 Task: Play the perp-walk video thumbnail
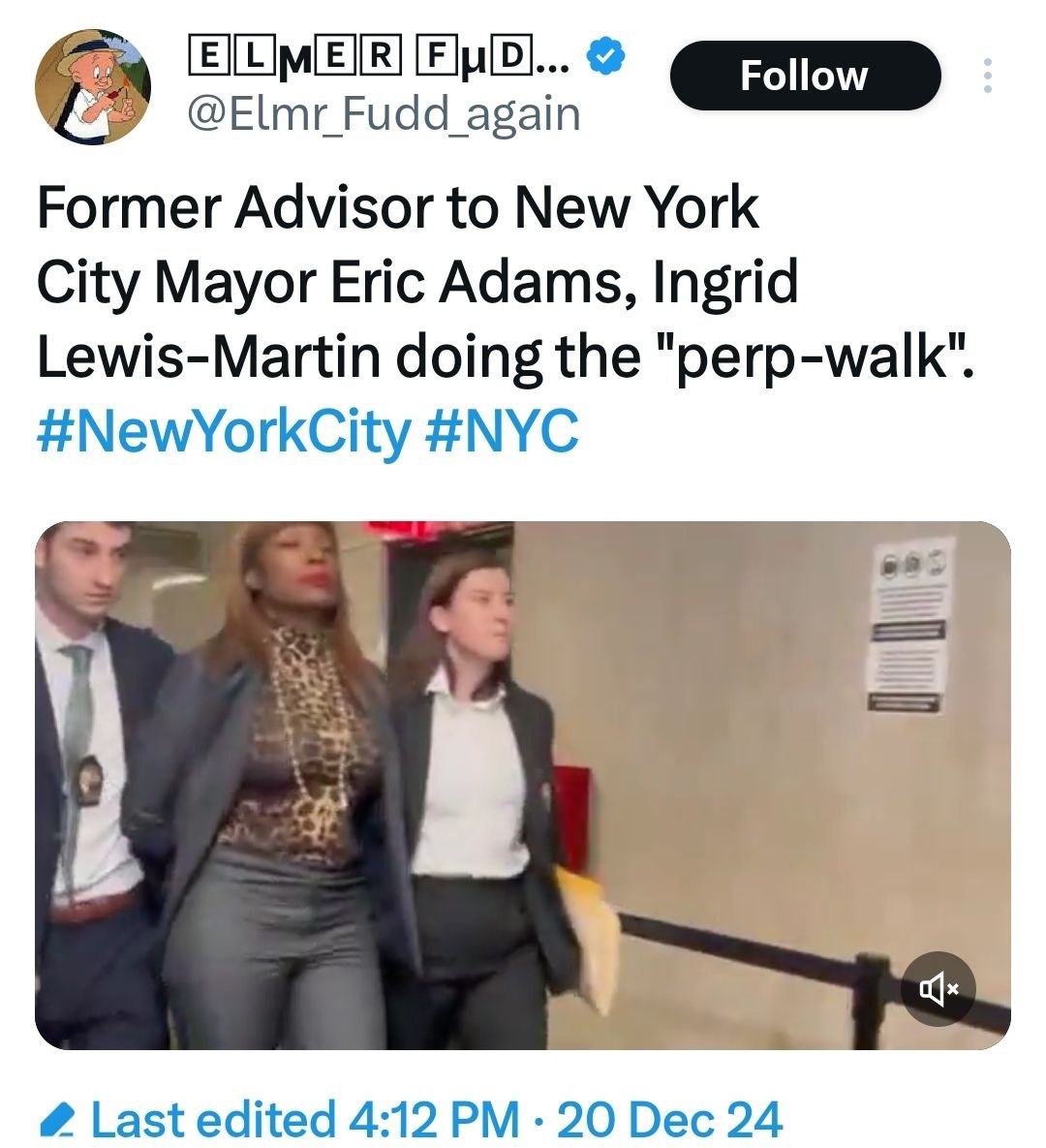coord(523,785)
